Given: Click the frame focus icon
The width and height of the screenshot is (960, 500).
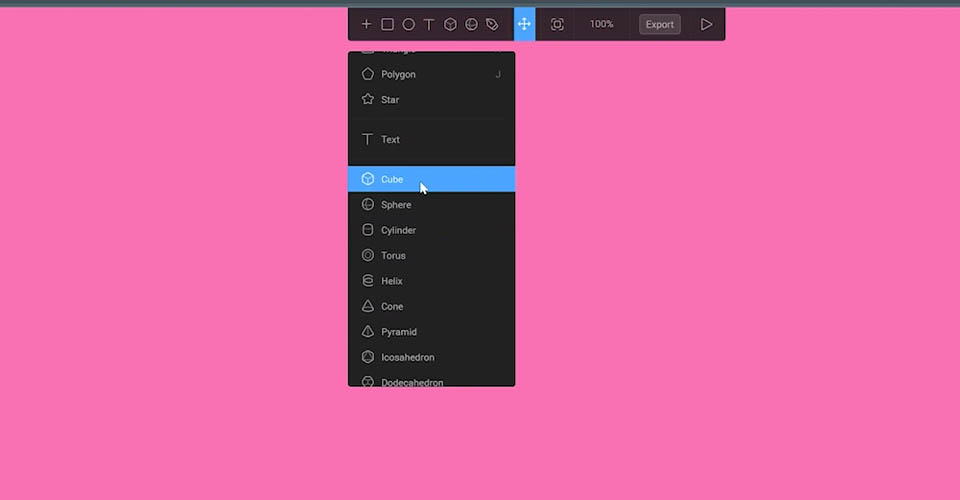Looking at the screenshot, I should pyautogui.click(x=557, y=24).
